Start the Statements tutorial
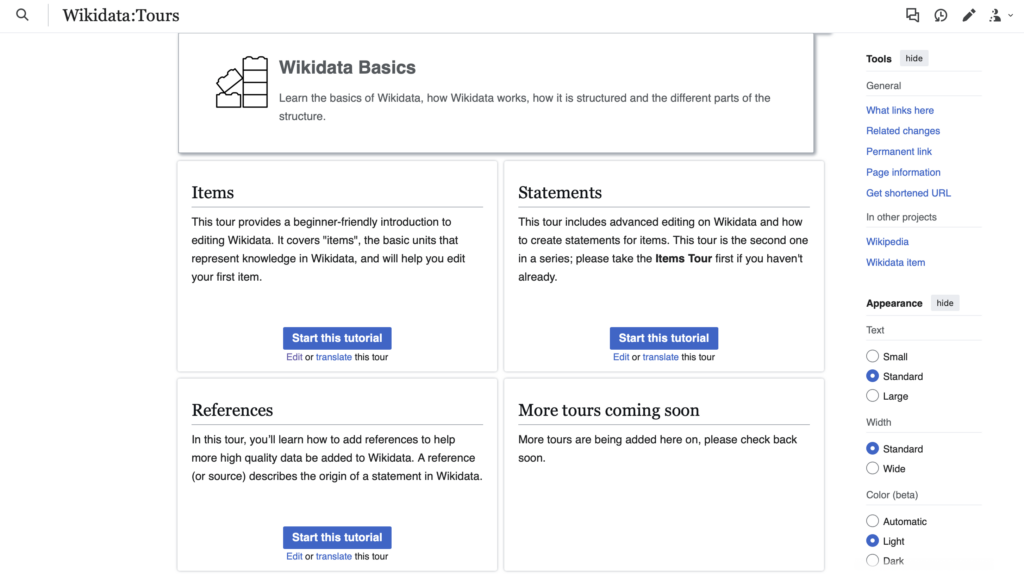1024x581 pixels. pyautogui.click(x=664, y=338)
